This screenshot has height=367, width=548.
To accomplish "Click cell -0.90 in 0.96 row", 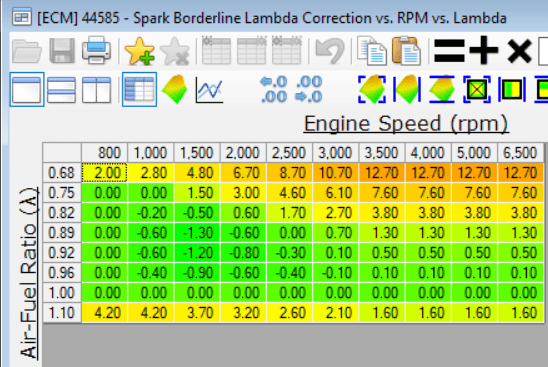I will [197, 272].
